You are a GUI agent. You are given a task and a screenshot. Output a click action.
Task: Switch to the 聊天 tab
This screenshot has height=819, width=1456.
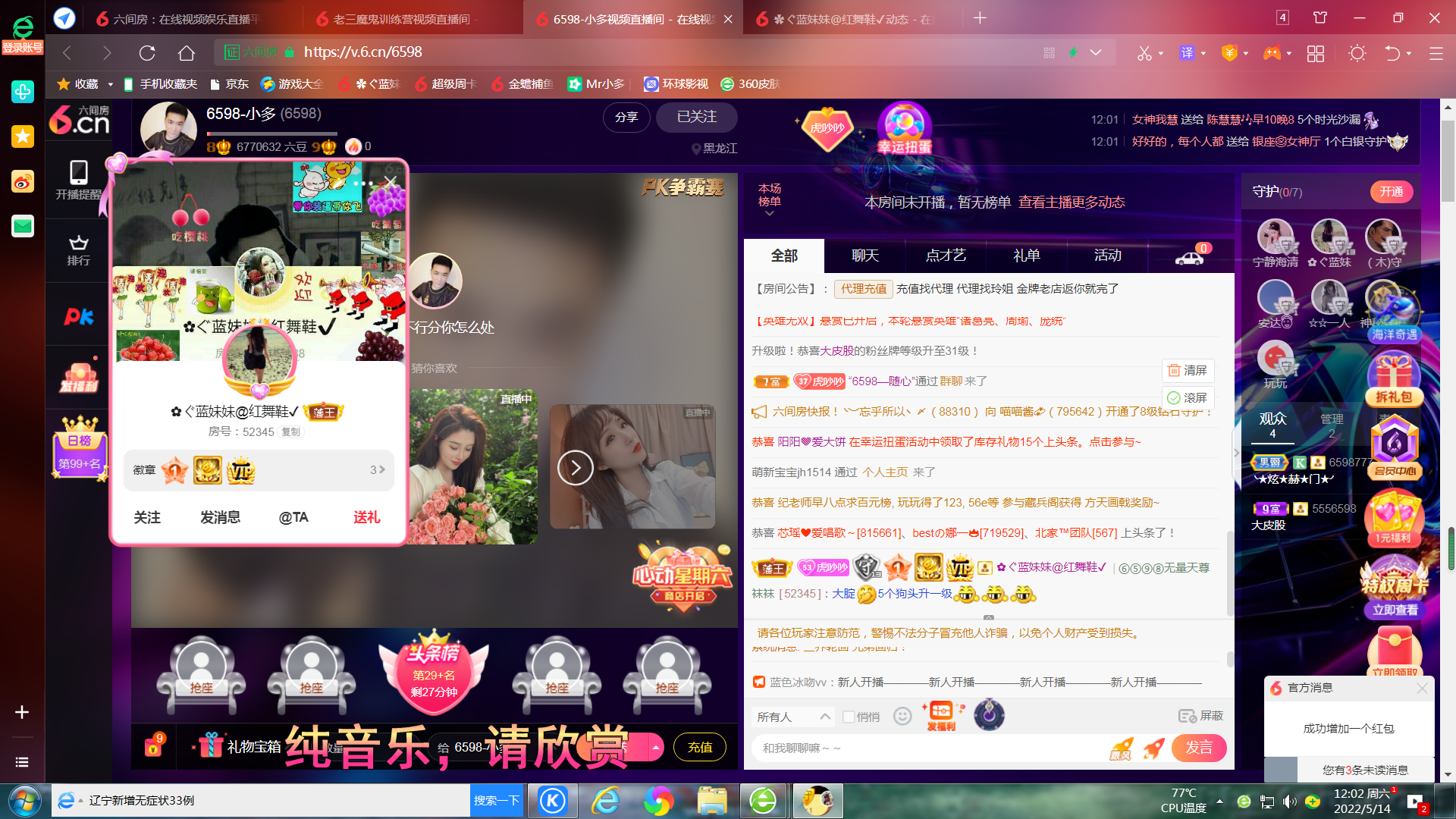865,256
